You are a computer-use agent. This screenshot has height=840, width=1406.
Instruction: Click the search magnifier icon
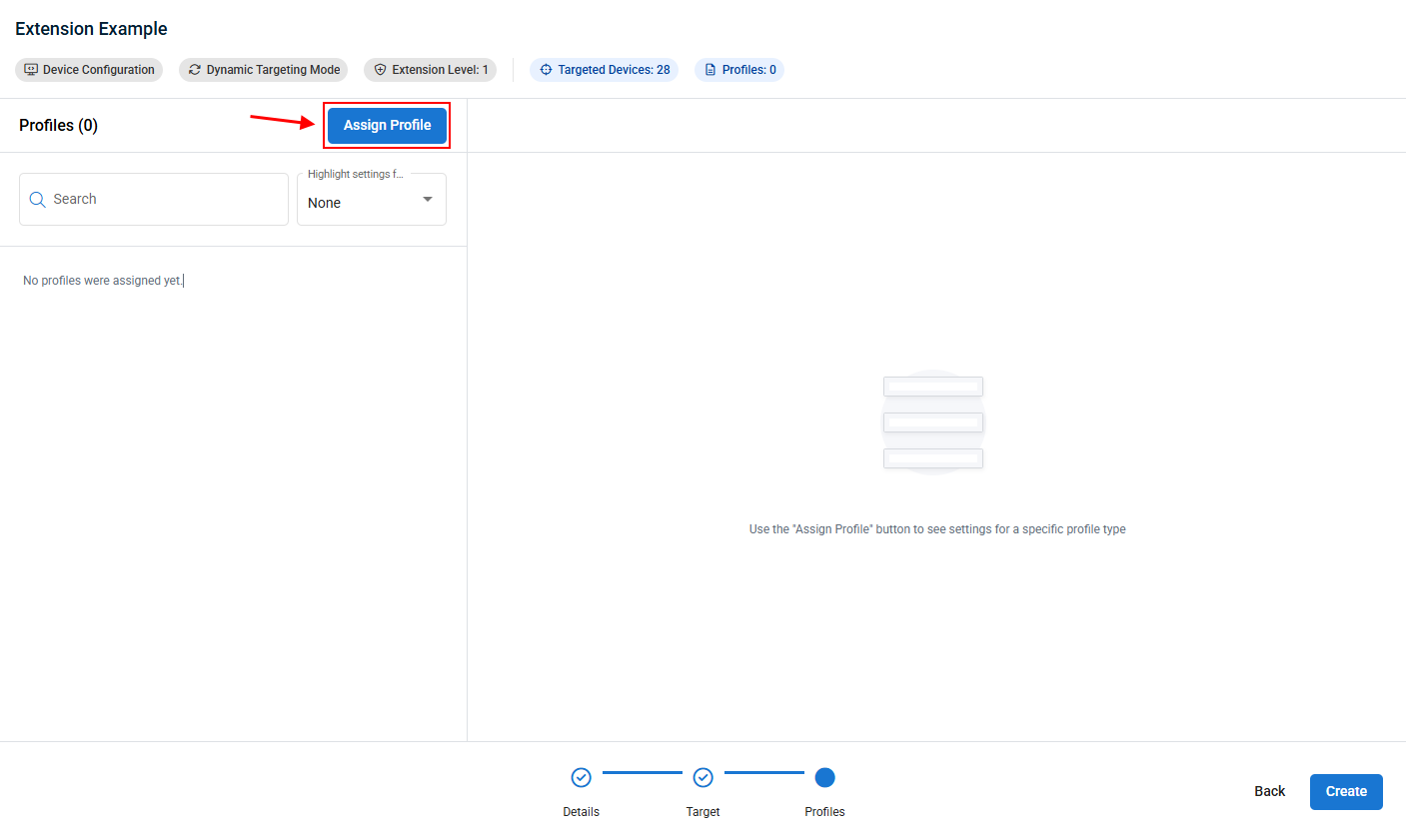tap(38, 200)
